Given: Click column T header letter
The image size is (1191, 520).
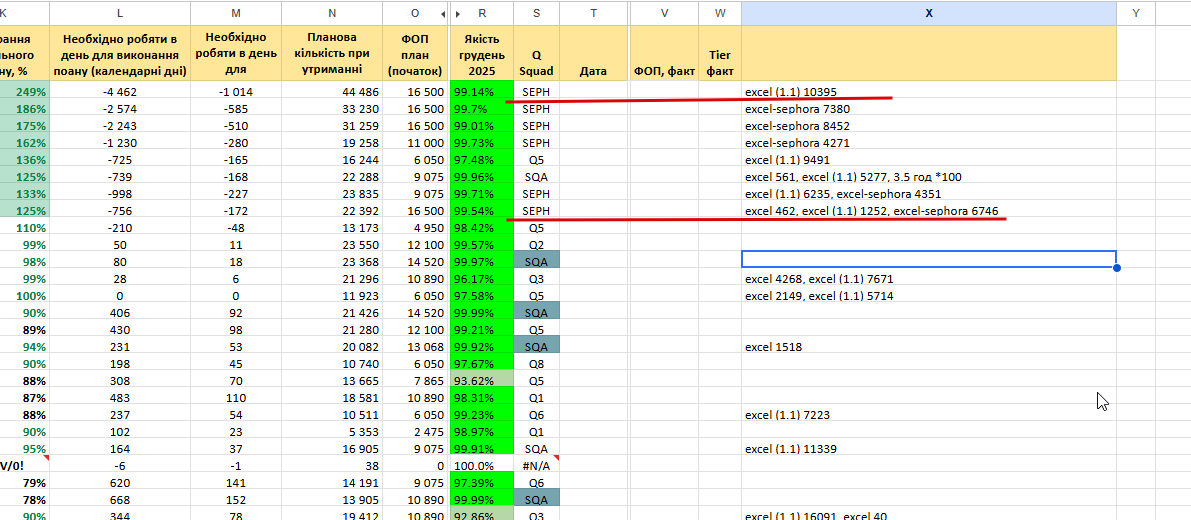Looking at the screenshot, I should coord(593,13).
